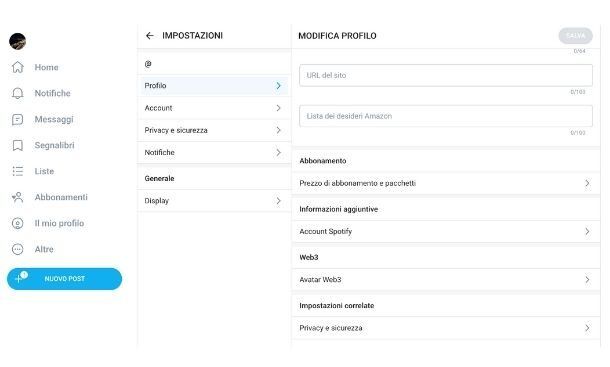The height and width of the screenshot is (367, 610).
Task: Click chevron next to Profilo
Action: pos(279,86)
